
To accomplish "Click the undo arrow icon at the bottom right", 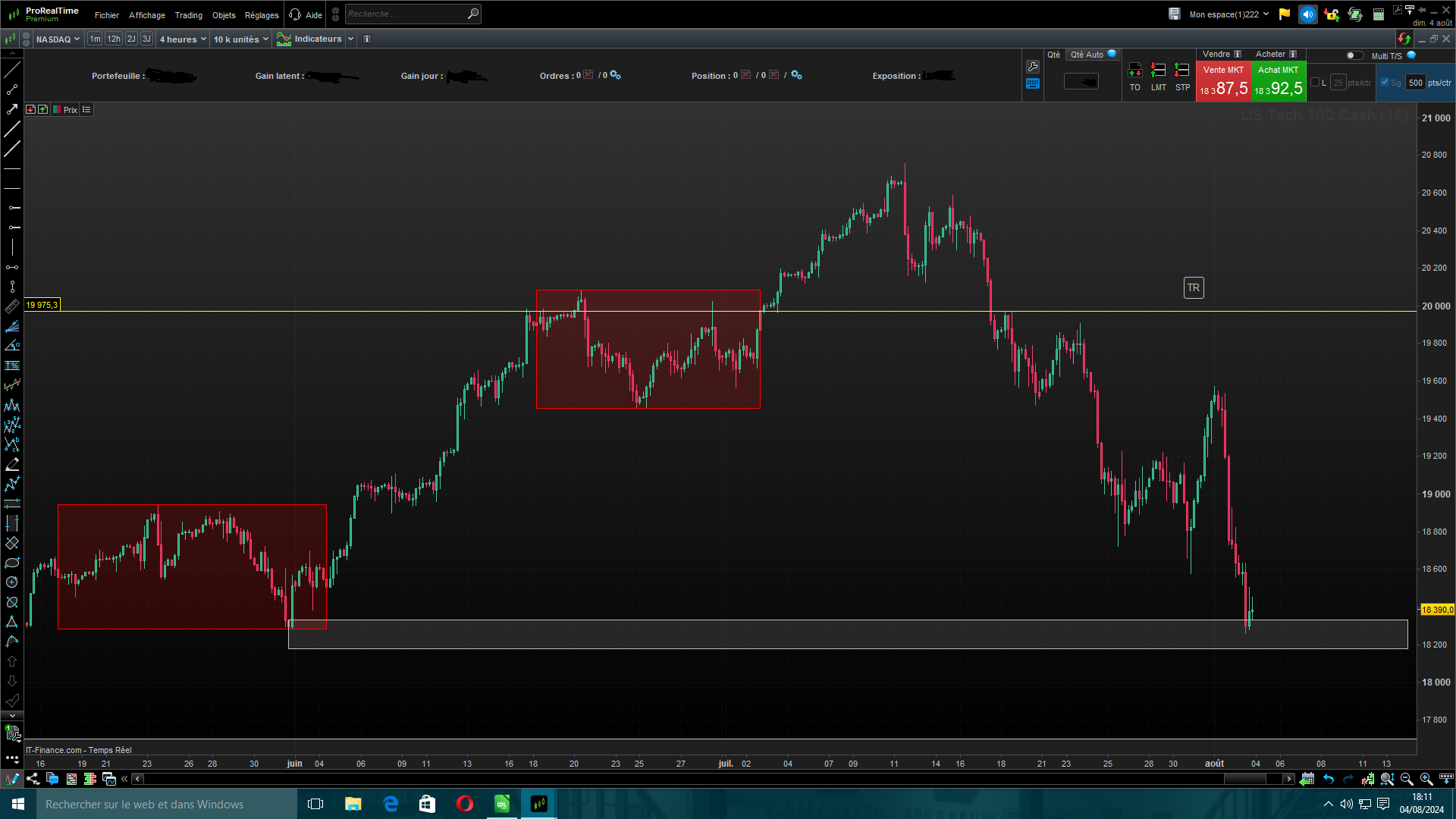I will coord(1329,779).
